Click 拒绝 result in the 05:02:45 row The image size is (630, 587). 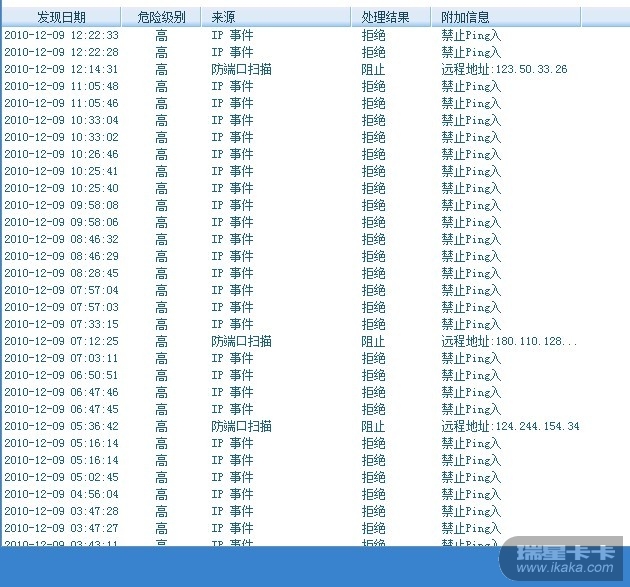pyautogui.click(x=373, y=477)
